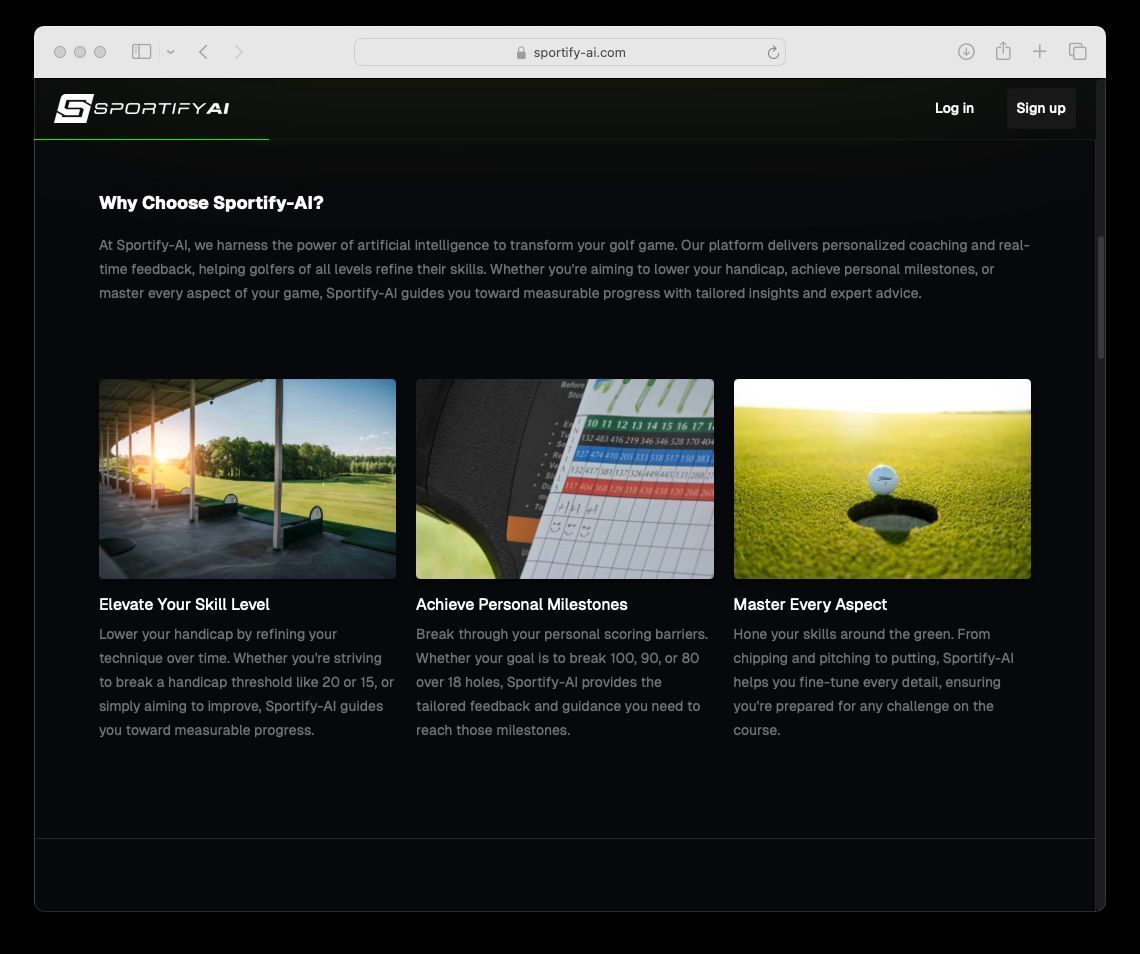The width and height of the screenshot is (1140, 954).
Task: Click the Master Every Aspect heading
Action: pyautogui.click(x=810, y=604)
